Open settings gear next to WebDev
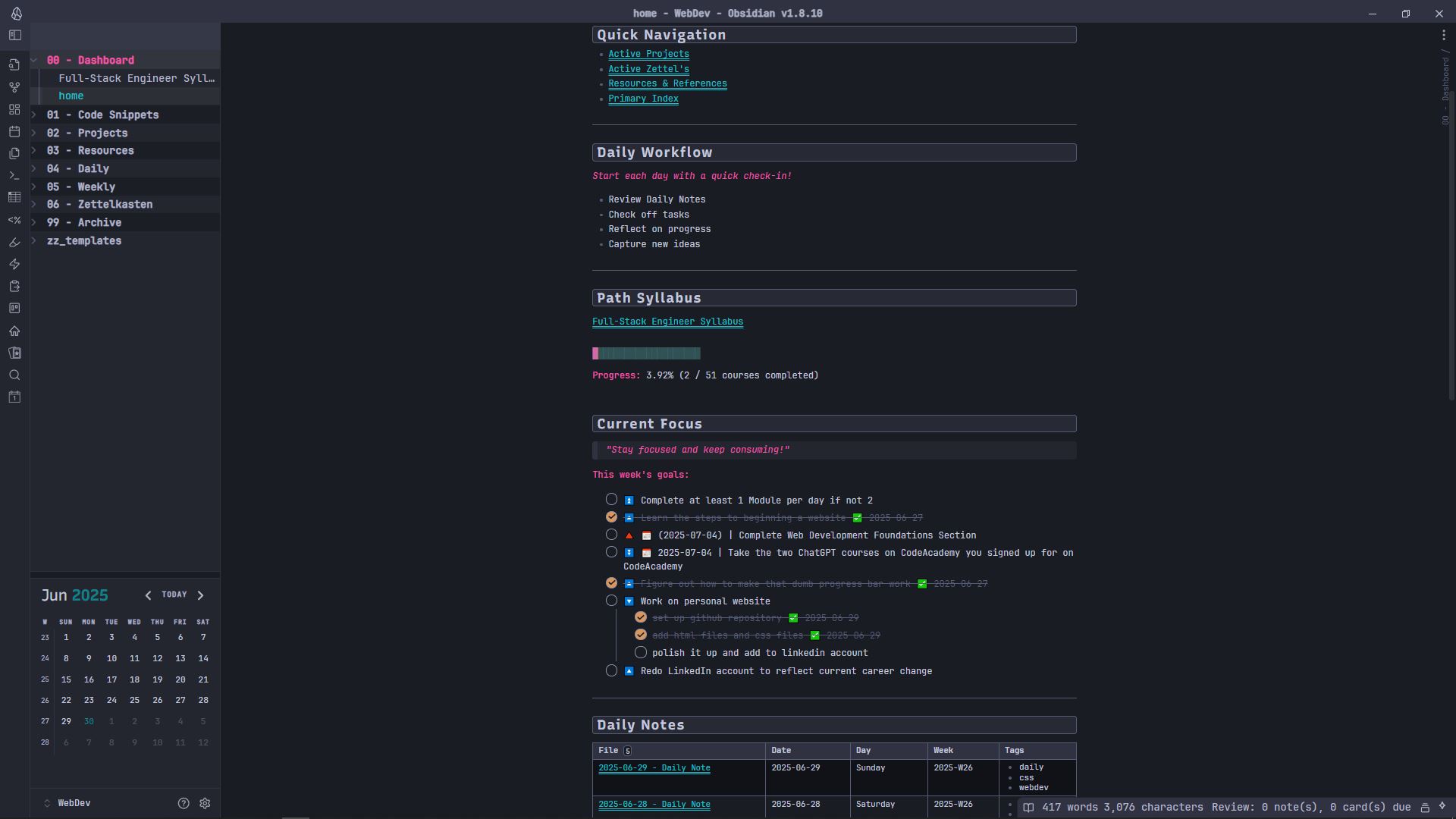 pyautogui.click(x=205, y=803)
